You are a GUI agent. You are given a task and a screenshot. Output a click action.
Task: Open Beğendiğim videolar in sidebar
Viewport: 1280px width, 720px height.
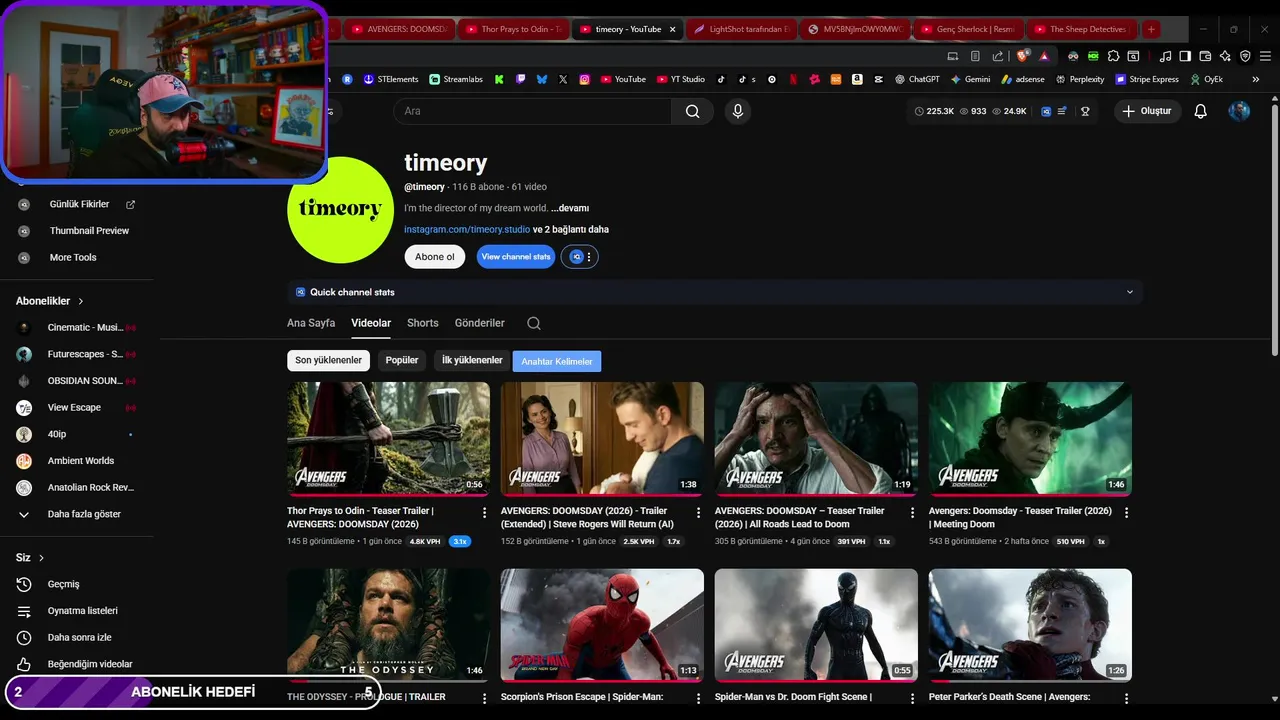coord(89,664)
